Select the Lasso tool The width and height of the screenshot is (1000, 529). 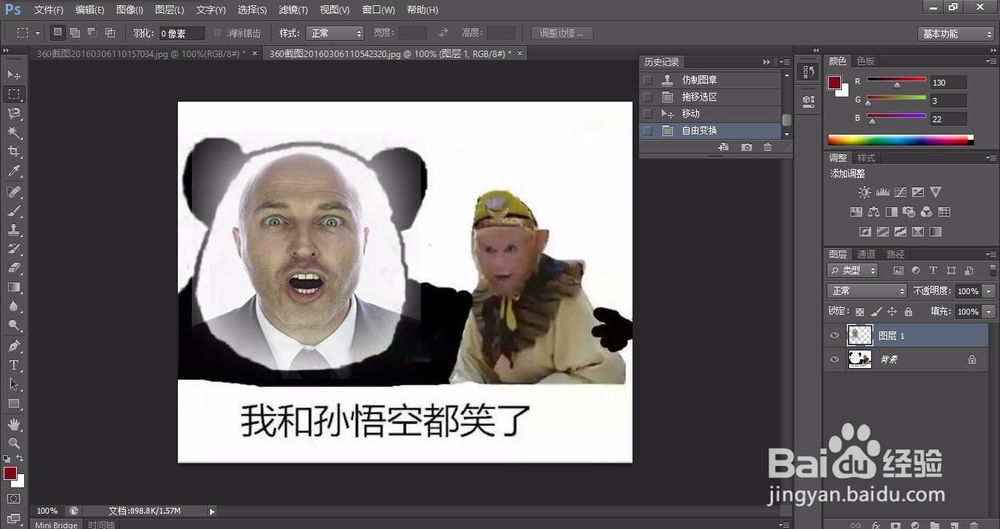pyautogui.click(x=13, y=114)
